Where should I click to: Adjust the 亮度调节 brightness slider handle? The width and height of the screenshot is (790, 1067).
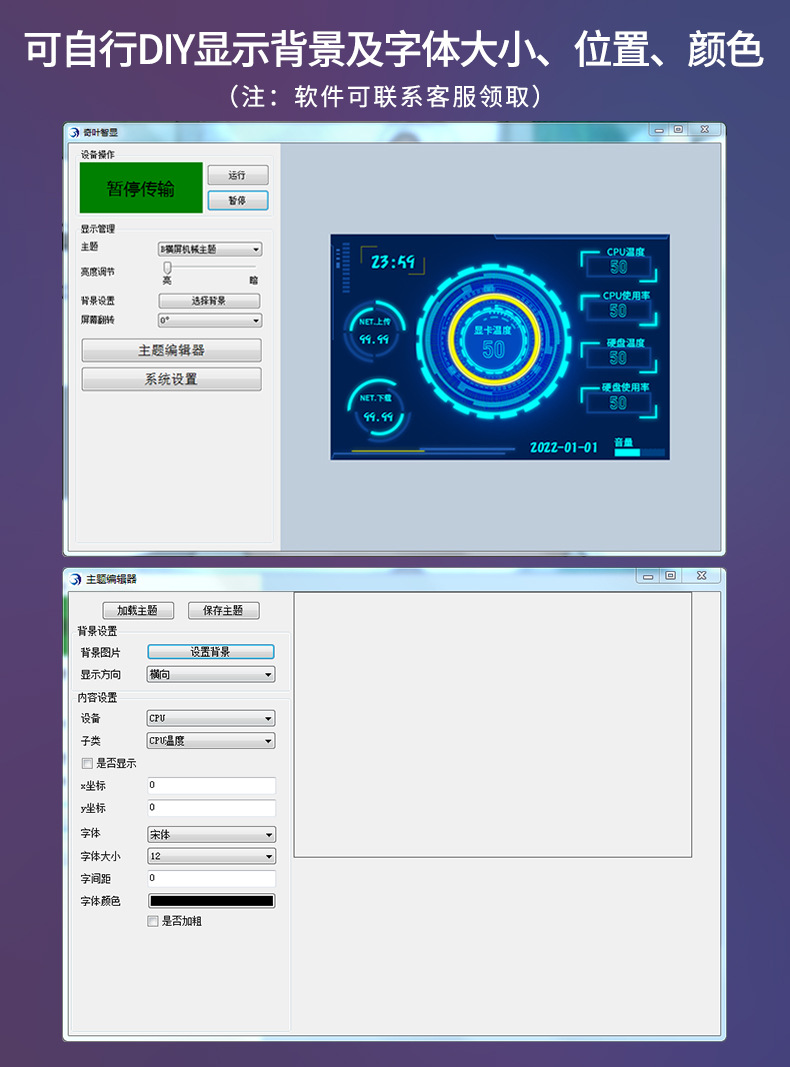coord(167,268)
